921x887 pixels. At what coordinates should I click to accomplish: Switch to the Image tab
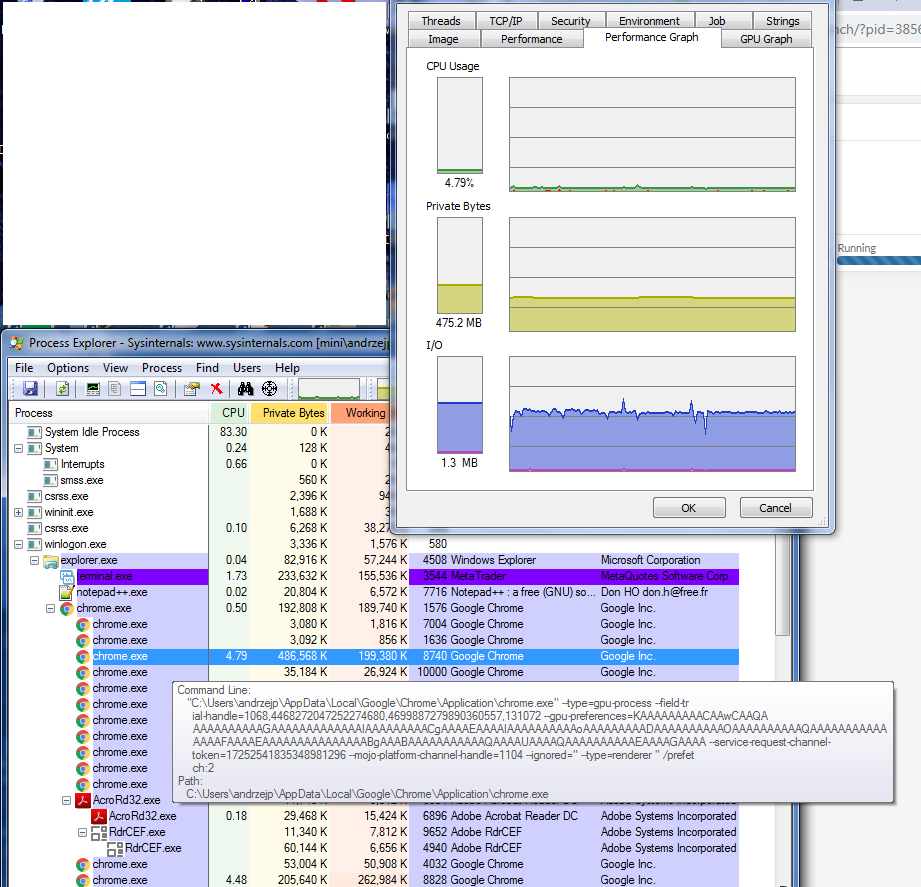[x=443, y=39]
